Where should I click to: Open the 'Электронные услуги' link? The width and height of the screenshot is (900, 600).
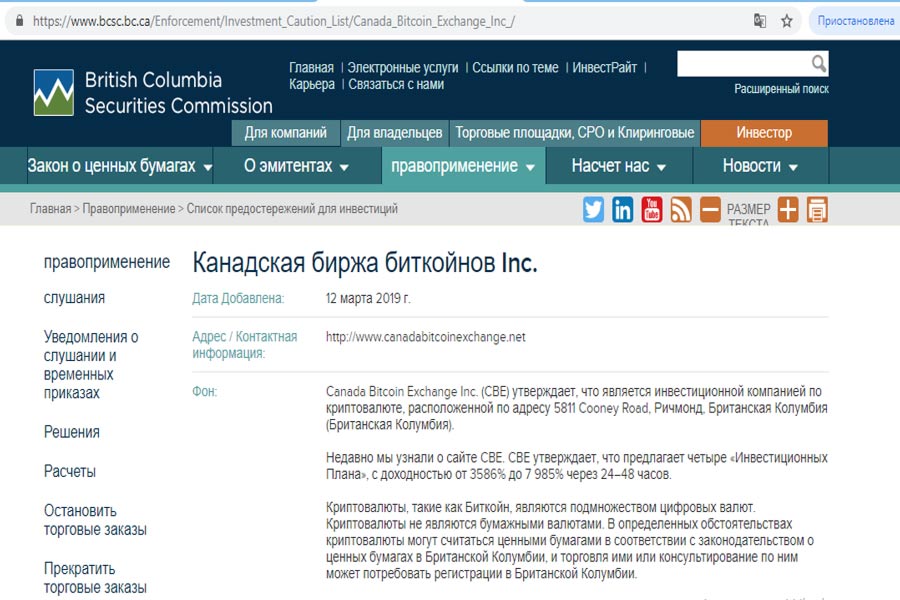[403, 68]
